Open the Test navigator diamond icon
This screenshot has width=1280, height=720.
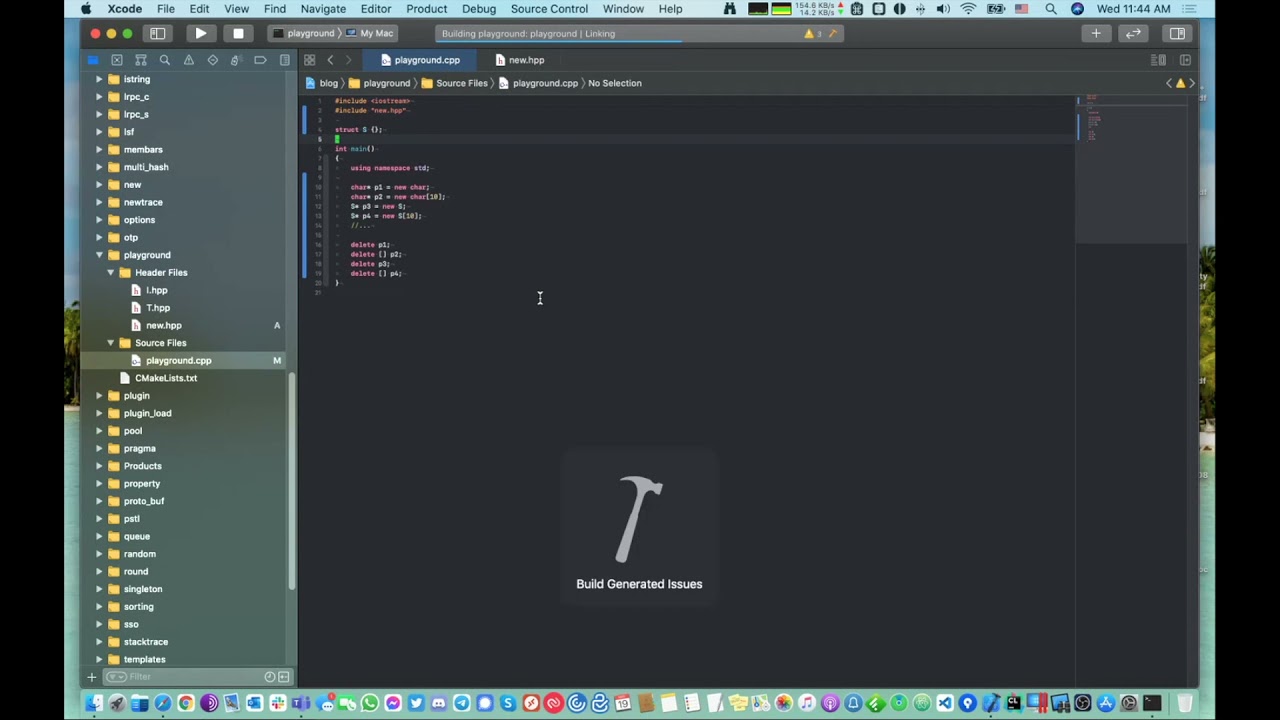(x=212, y=60)
